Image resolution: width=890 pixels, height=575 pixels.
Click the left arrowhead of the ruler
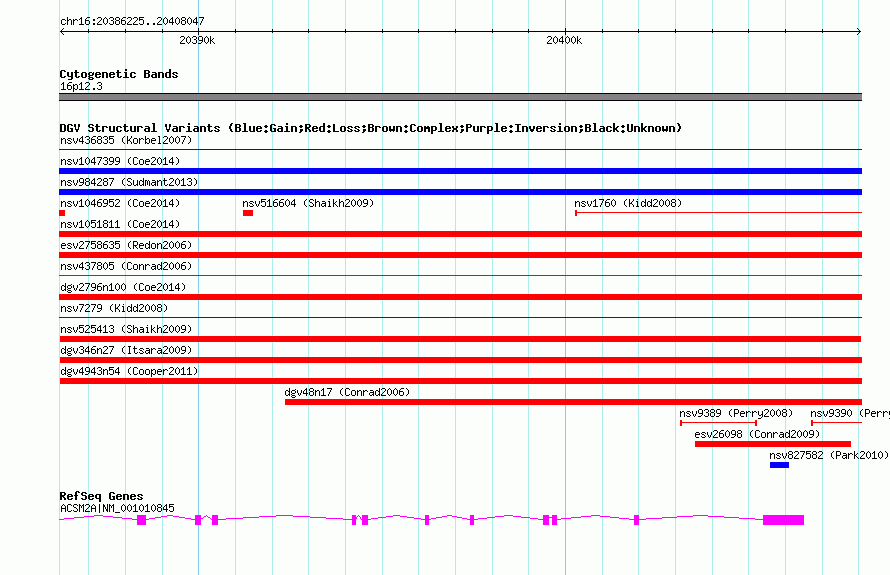(62, 31)
